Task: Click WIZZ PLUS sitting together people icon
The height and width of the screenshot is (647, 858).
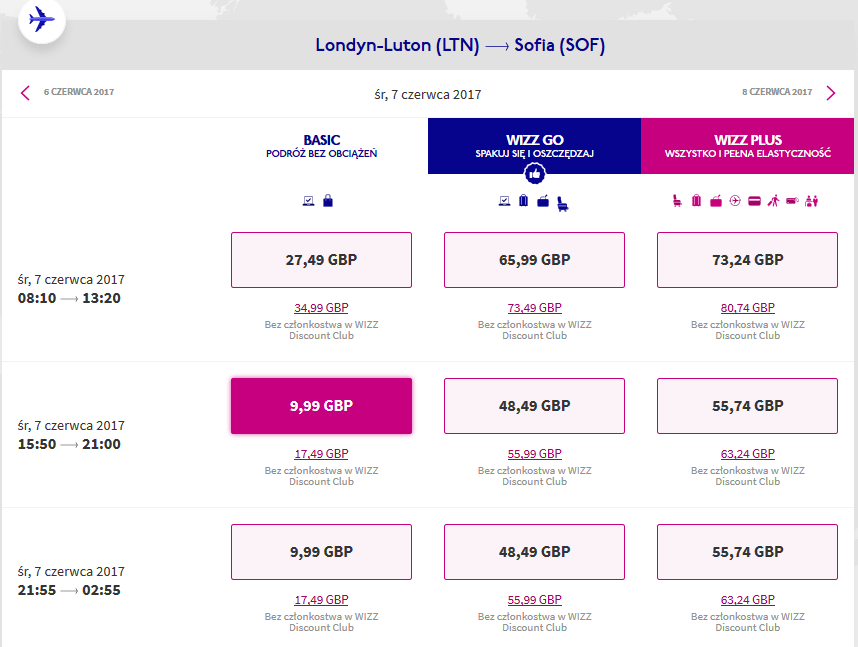Action: point(811,201)
